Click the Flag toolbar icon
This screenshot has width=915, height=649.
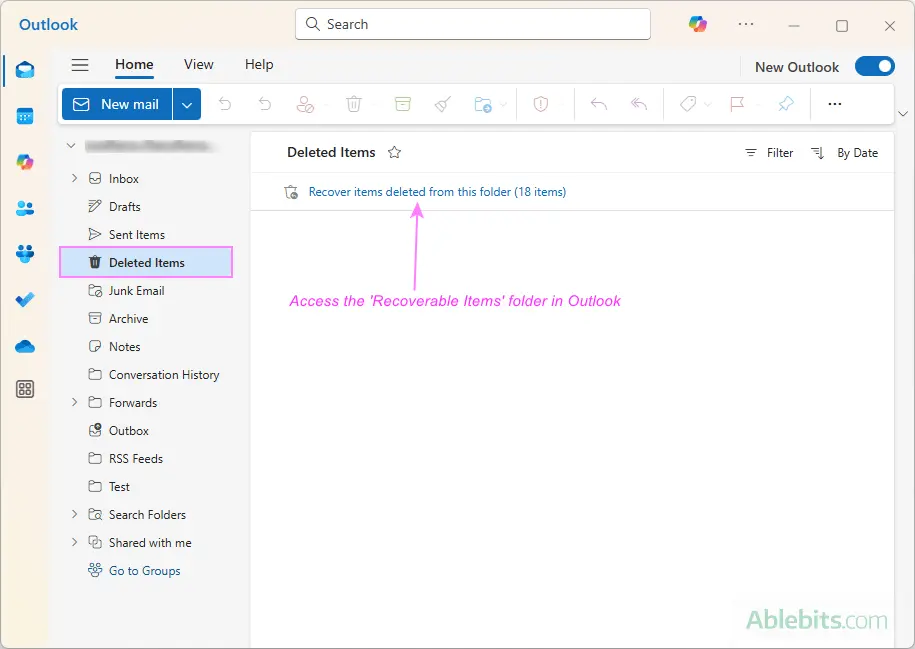pyautogui.click(x=737, y=104)
